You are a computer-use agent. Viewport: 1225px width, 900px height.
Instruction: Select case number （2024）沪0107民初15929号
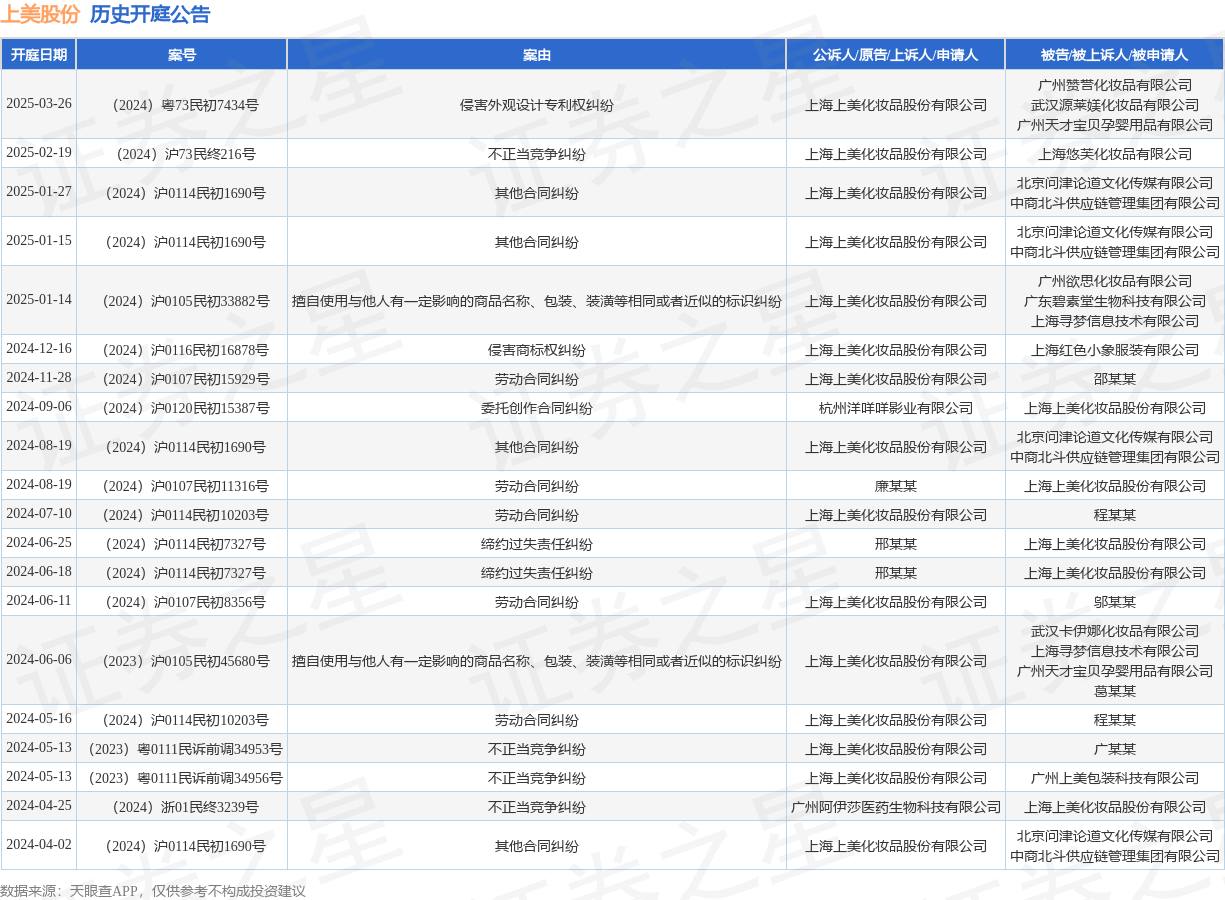click(x=182, y=379)
